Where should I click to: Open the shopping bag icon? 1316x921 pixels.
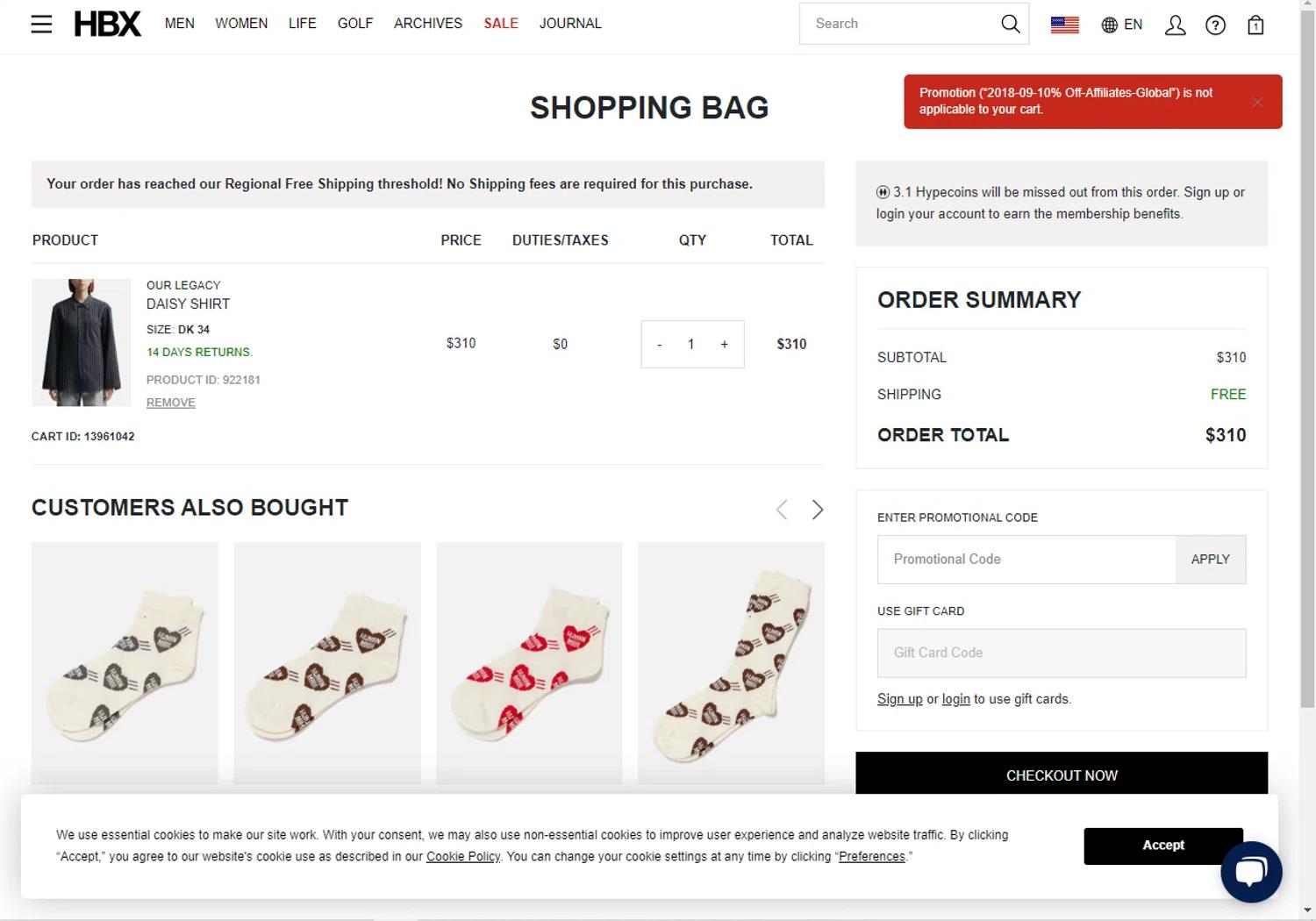pyautogui.click(x=1255, y=25)
